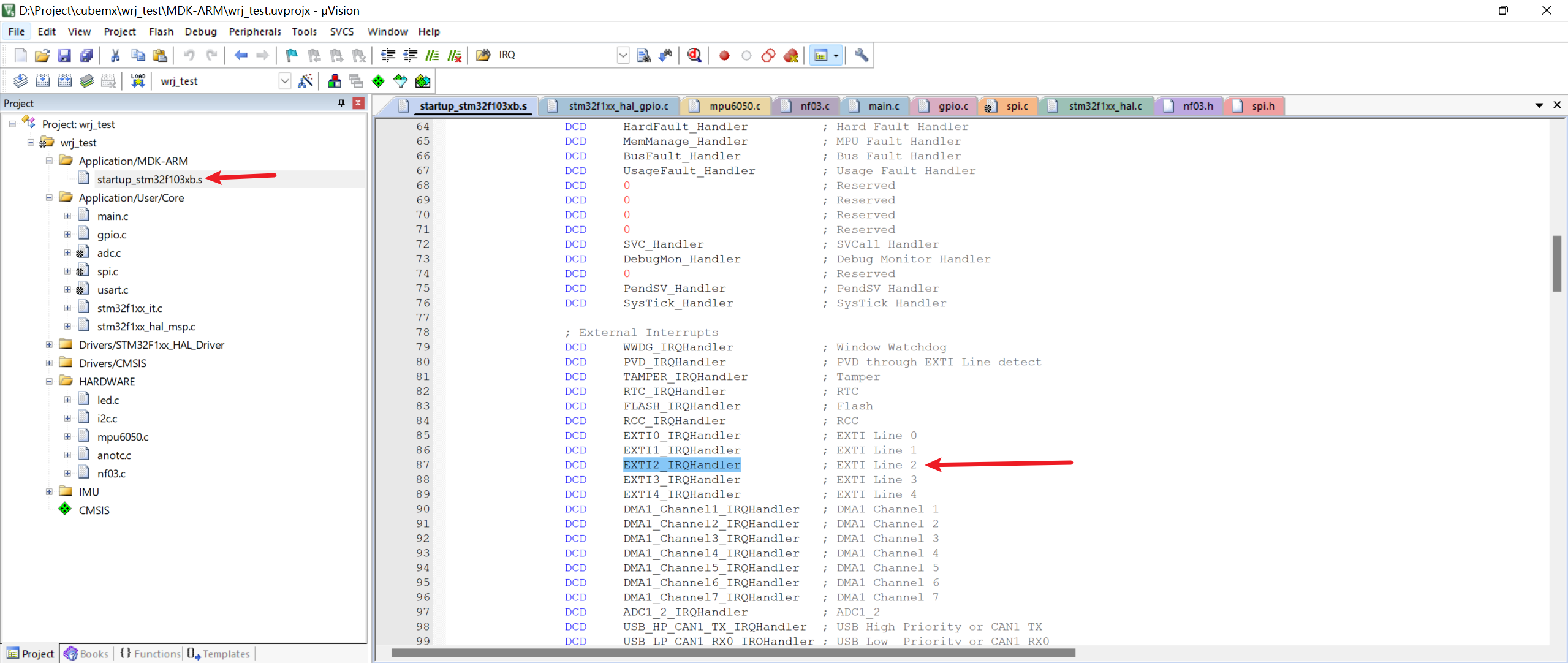Kill all breakpoints with the red dot X icon

[791, 55]
